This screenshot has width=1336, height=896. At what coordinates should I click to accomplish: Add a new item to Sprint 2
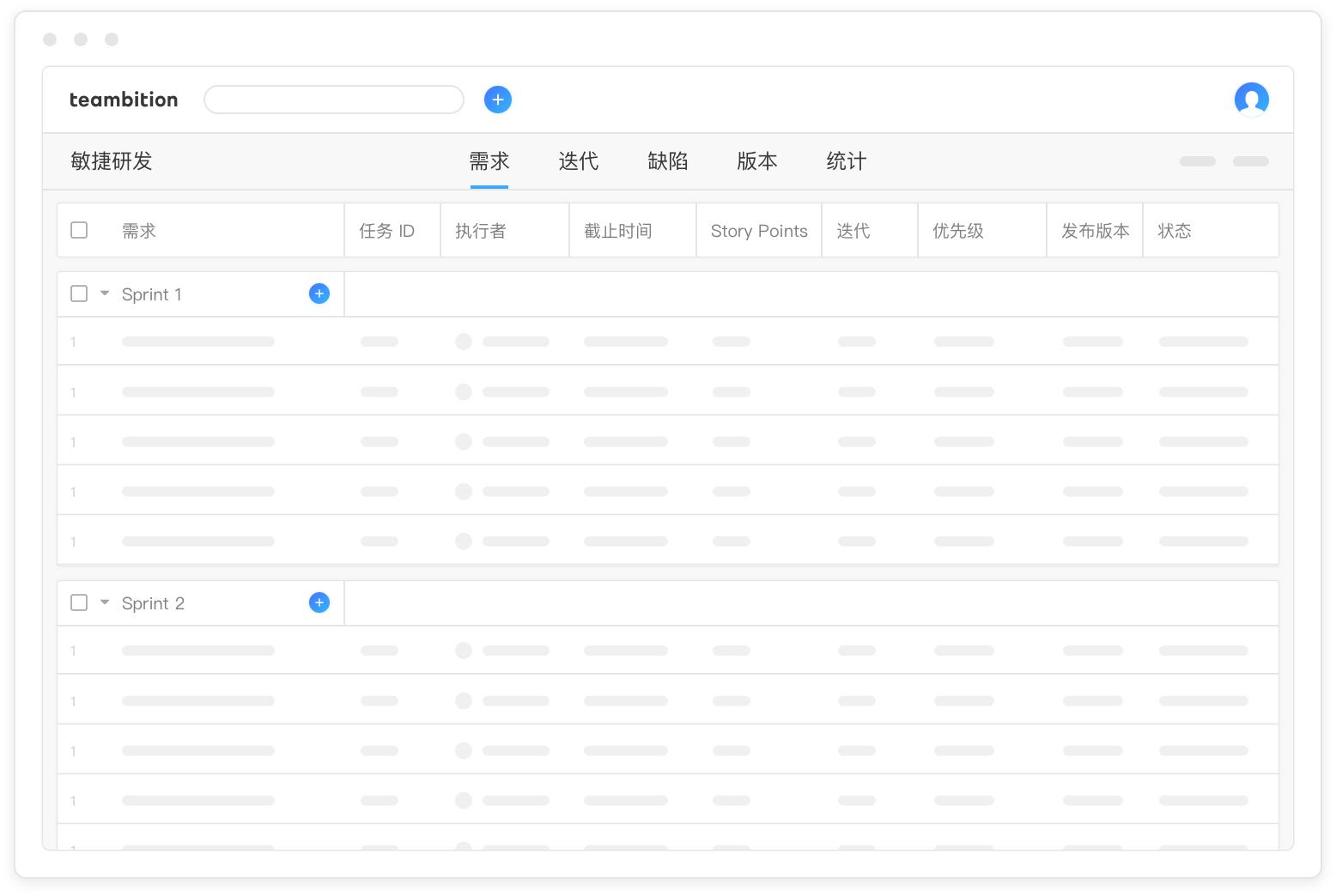click(x=319, y=602)
